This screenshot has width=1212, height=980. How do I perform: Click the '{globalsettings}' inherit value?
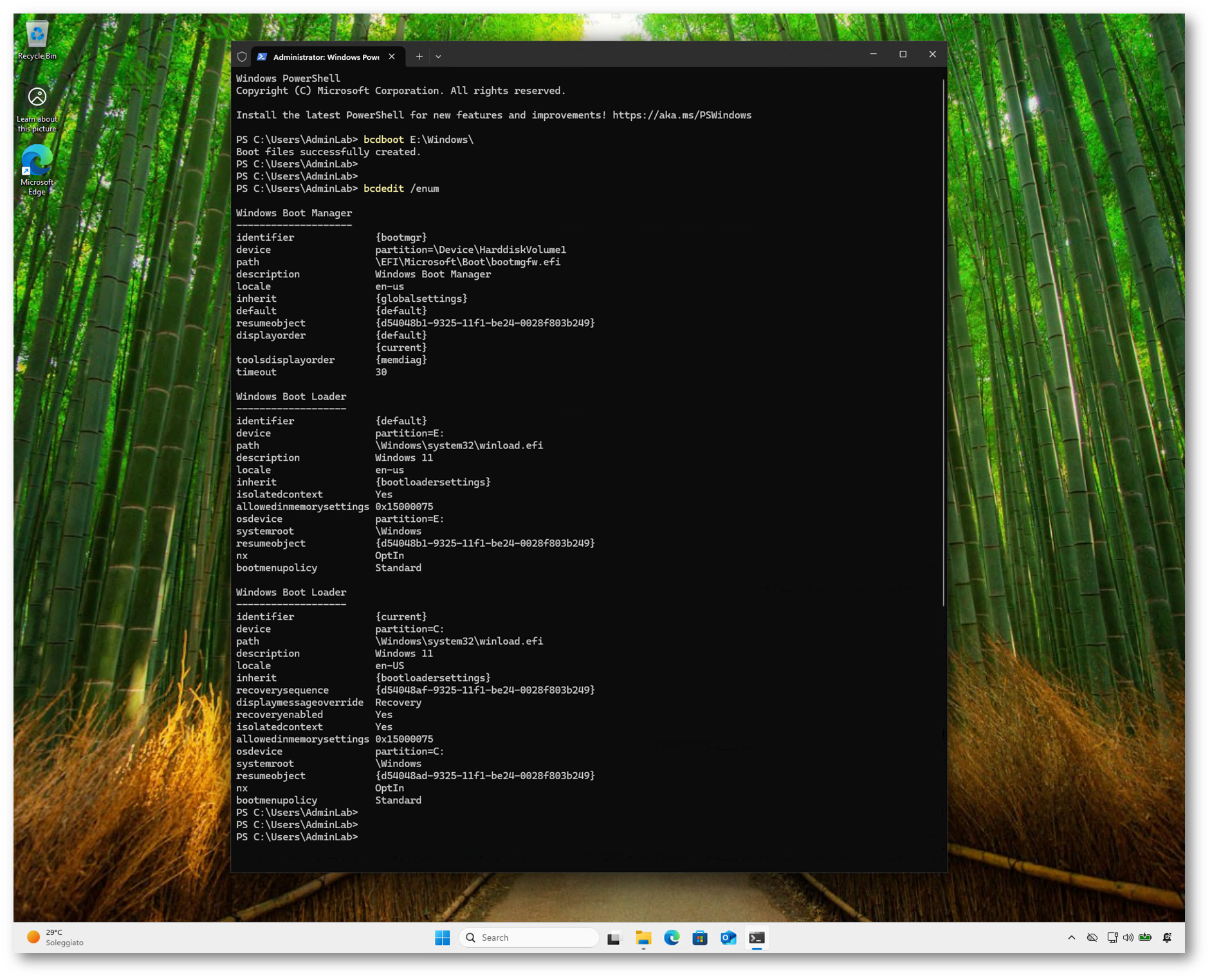pos(421,299)
